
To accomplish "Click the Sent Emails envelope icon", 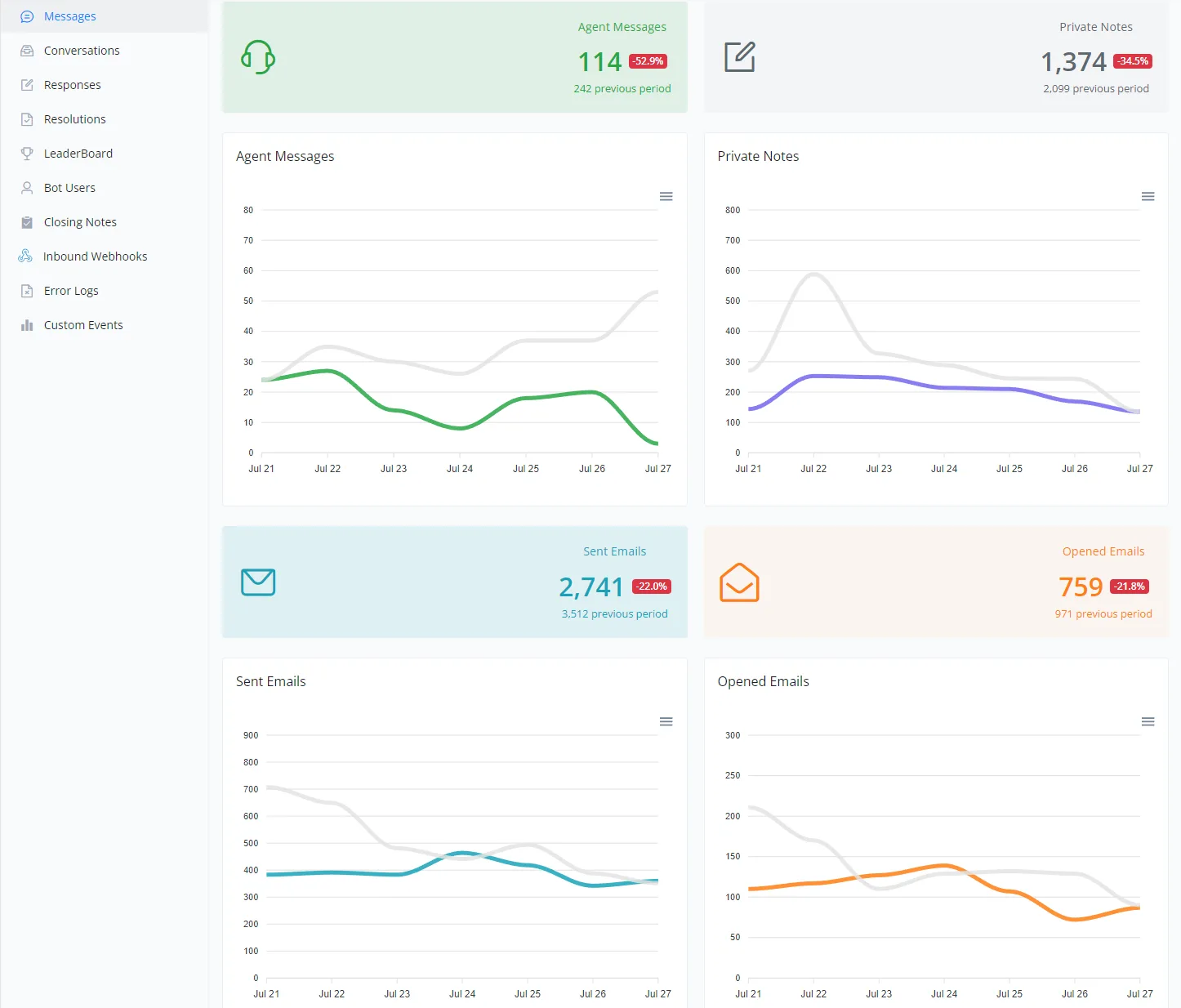I will tap(258, 582).
